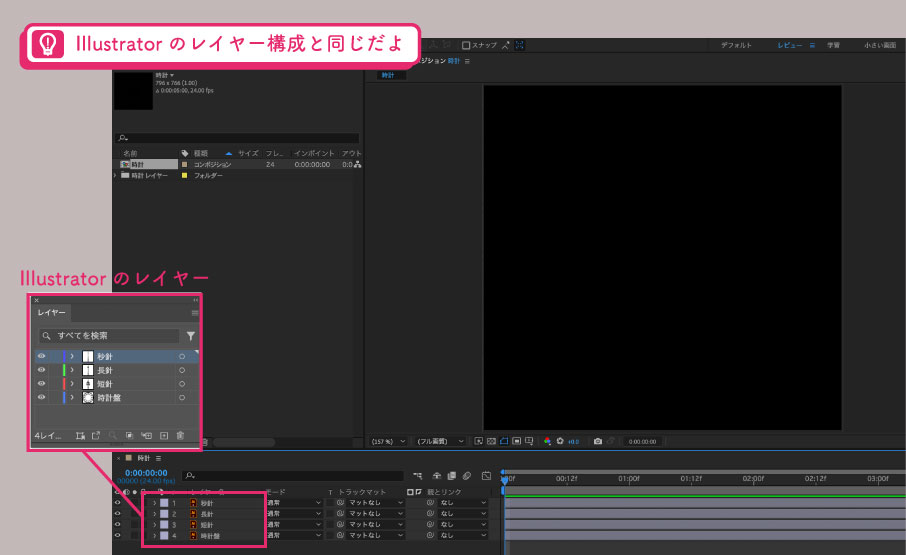Open blend mode dropdown for 秒針 layer
The height and width of the screenshot is (555, 906).
pos(294,503)
